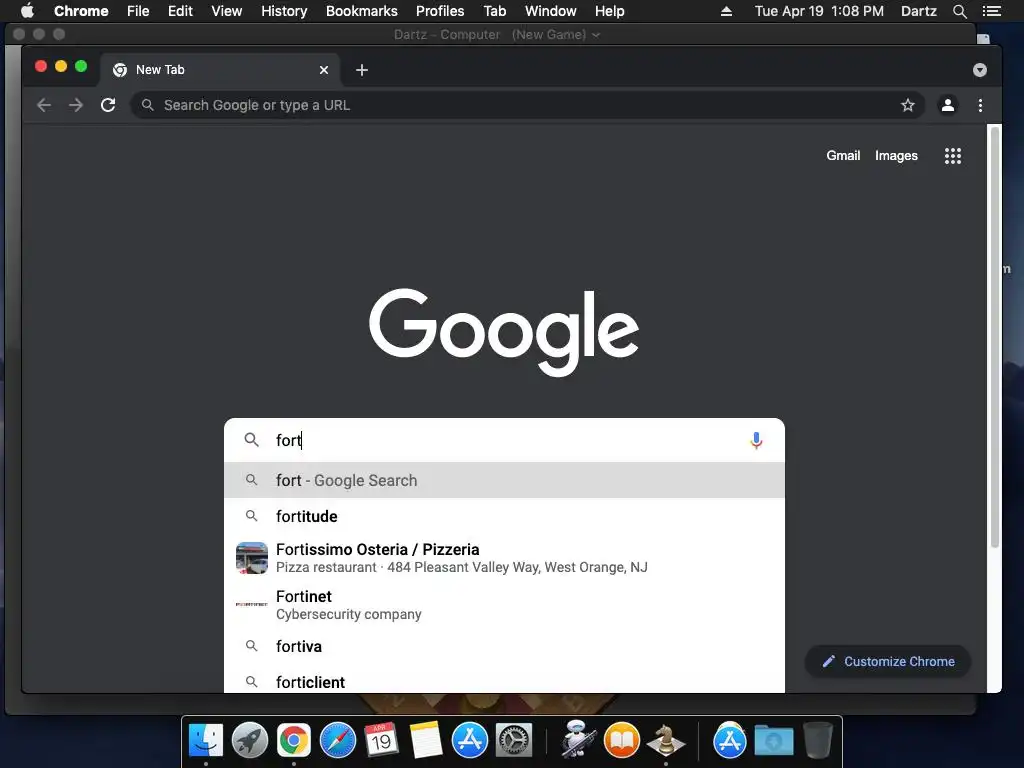Open Chess from the Dock

[665, 741]
